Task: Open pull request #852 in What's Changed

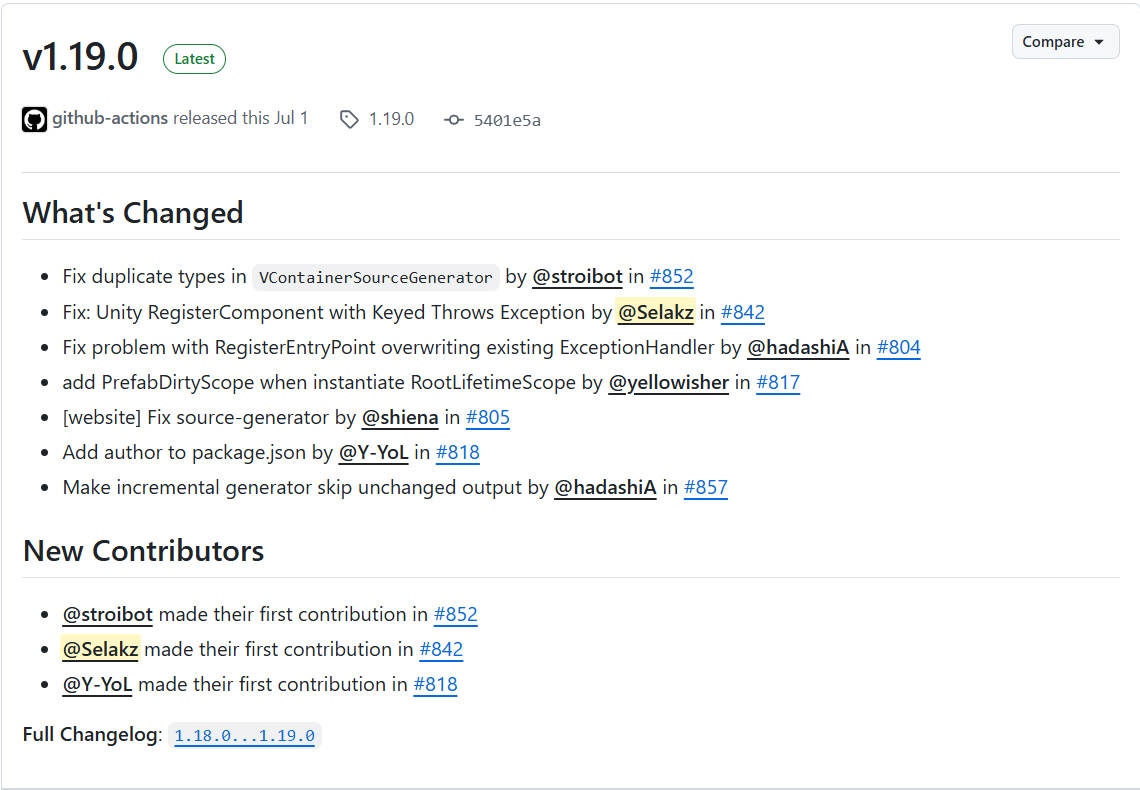Action: click(671, 277)
